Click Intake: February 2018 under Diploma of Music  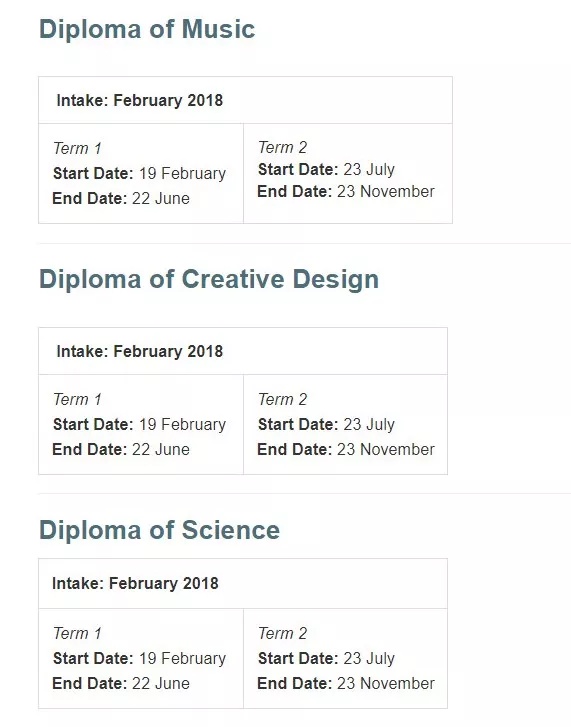[140, 101]
